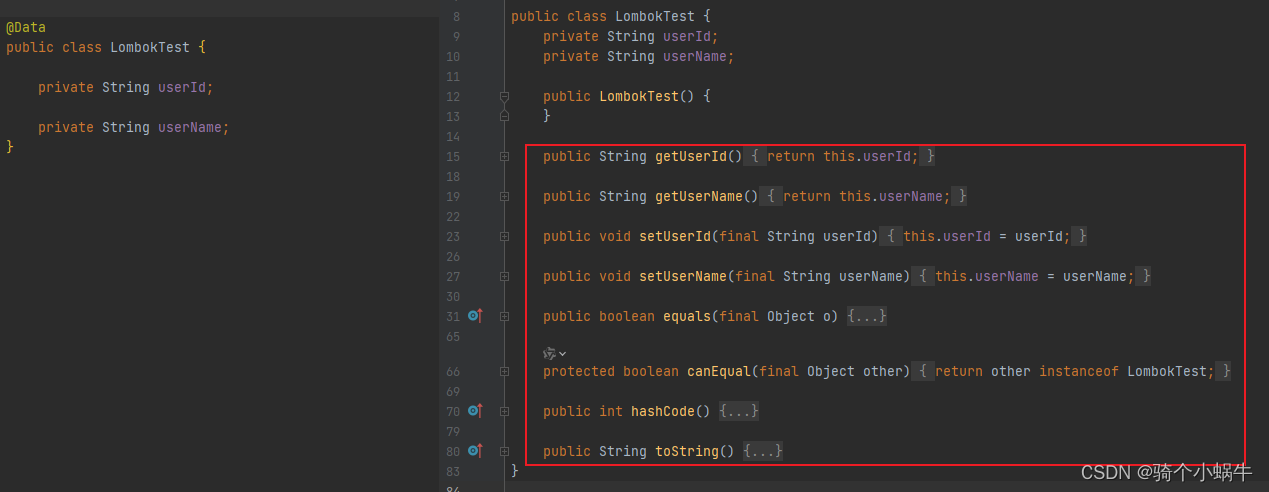Expand the getUserName method fold marker
This screenshot has width=1269, height=492.
point(504,197)
